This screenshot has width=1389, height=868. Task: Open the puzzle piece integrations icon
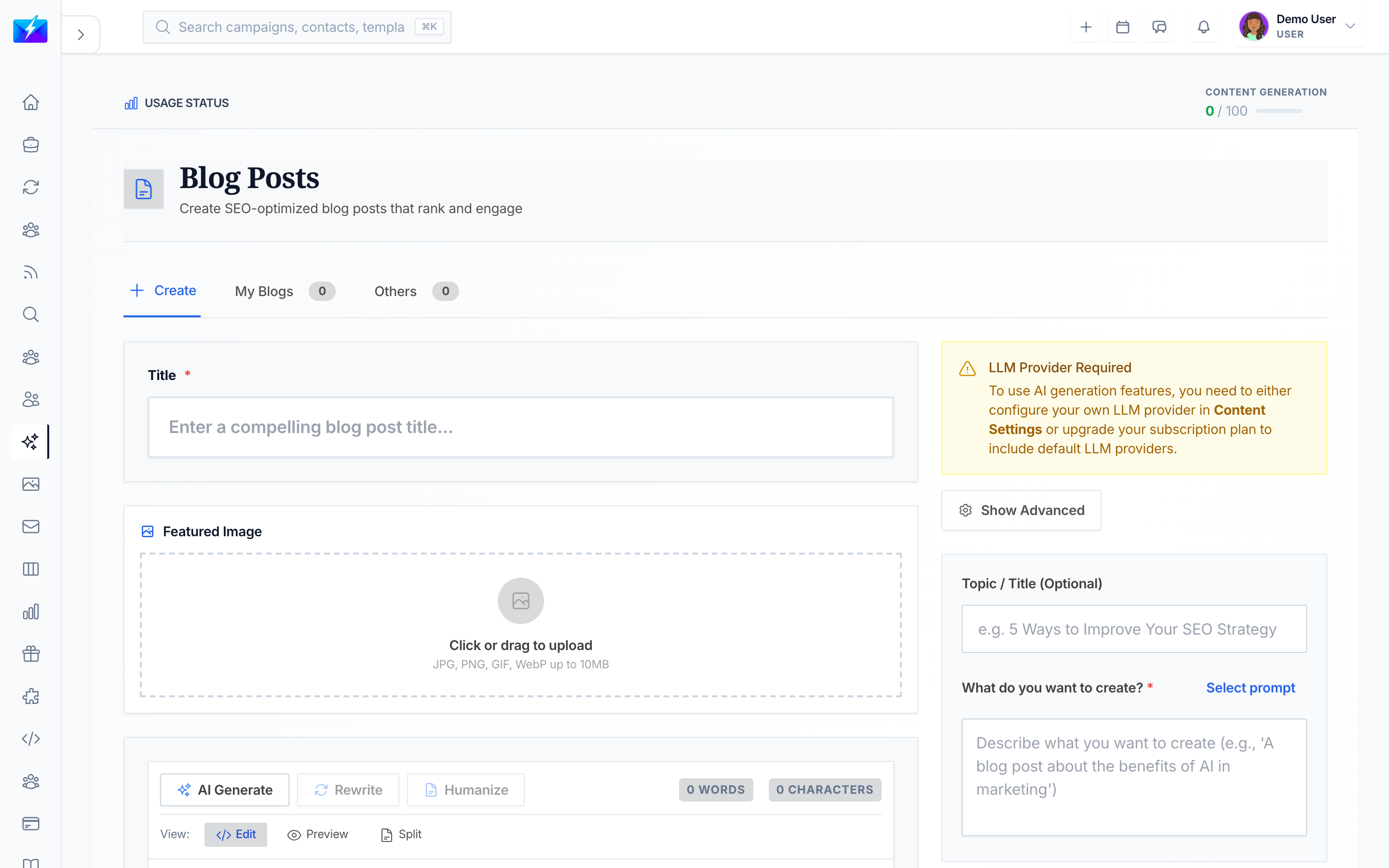click(x=31, y=696)
